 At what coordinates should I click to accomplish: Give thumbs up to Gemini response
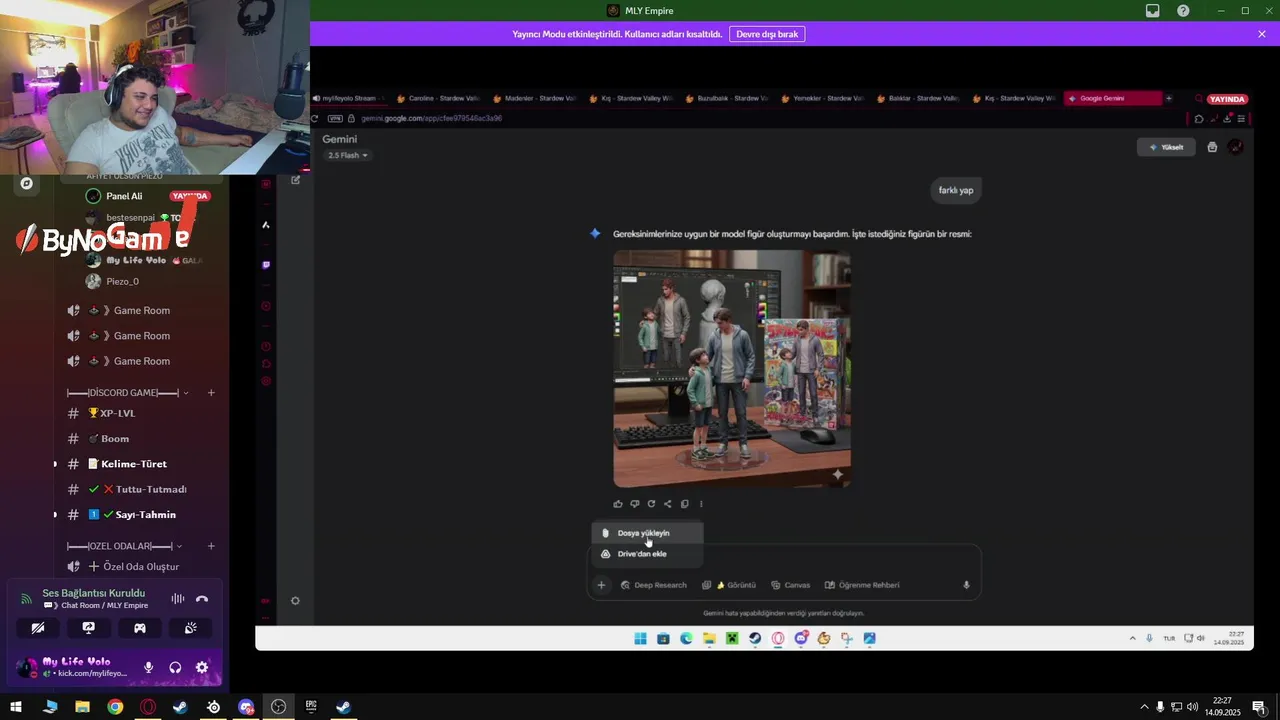(618, 504)
